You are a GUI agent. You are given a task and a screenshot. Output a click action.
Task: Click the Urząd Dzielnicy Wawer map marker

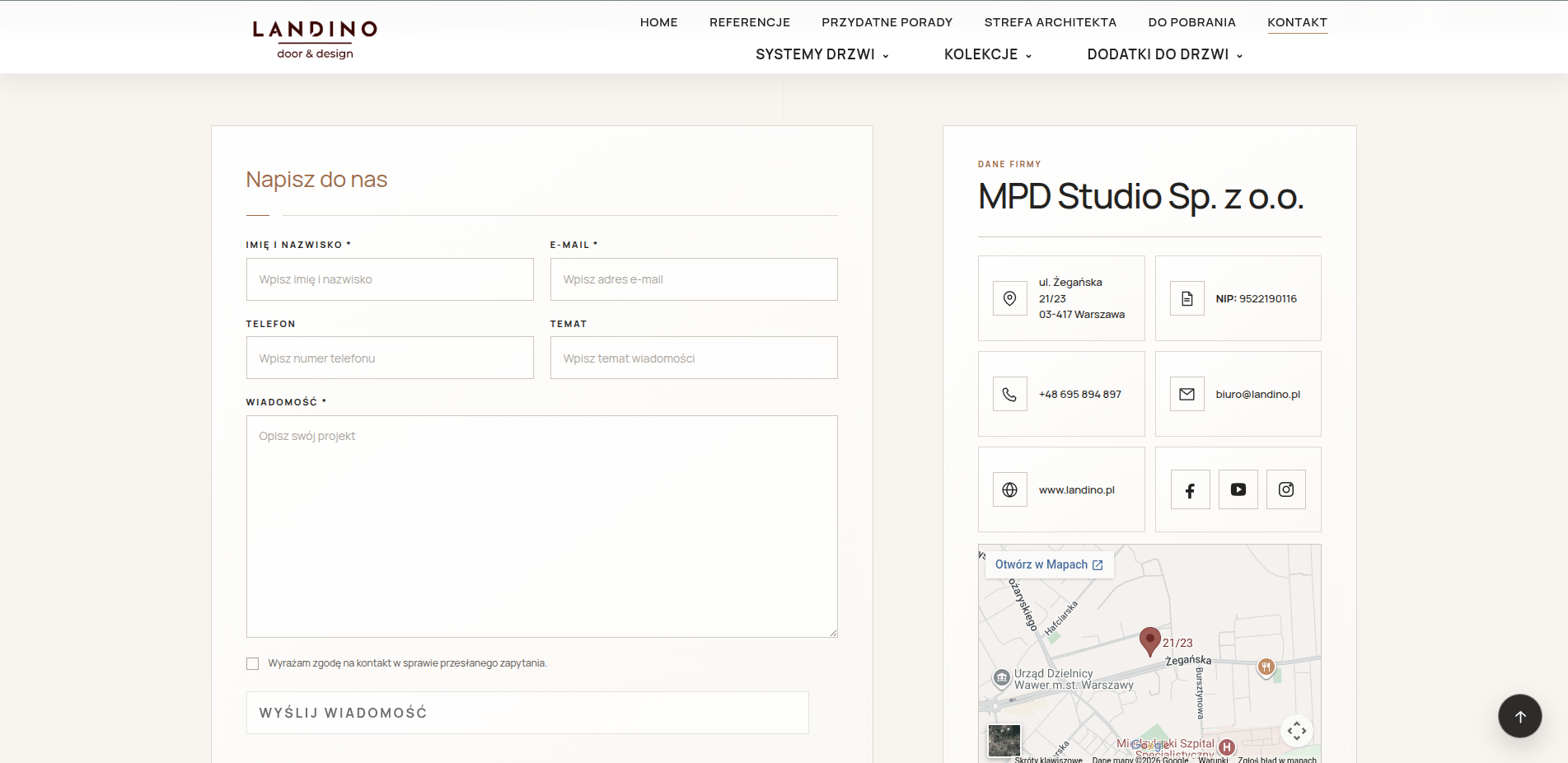[x=1001, y=678]
